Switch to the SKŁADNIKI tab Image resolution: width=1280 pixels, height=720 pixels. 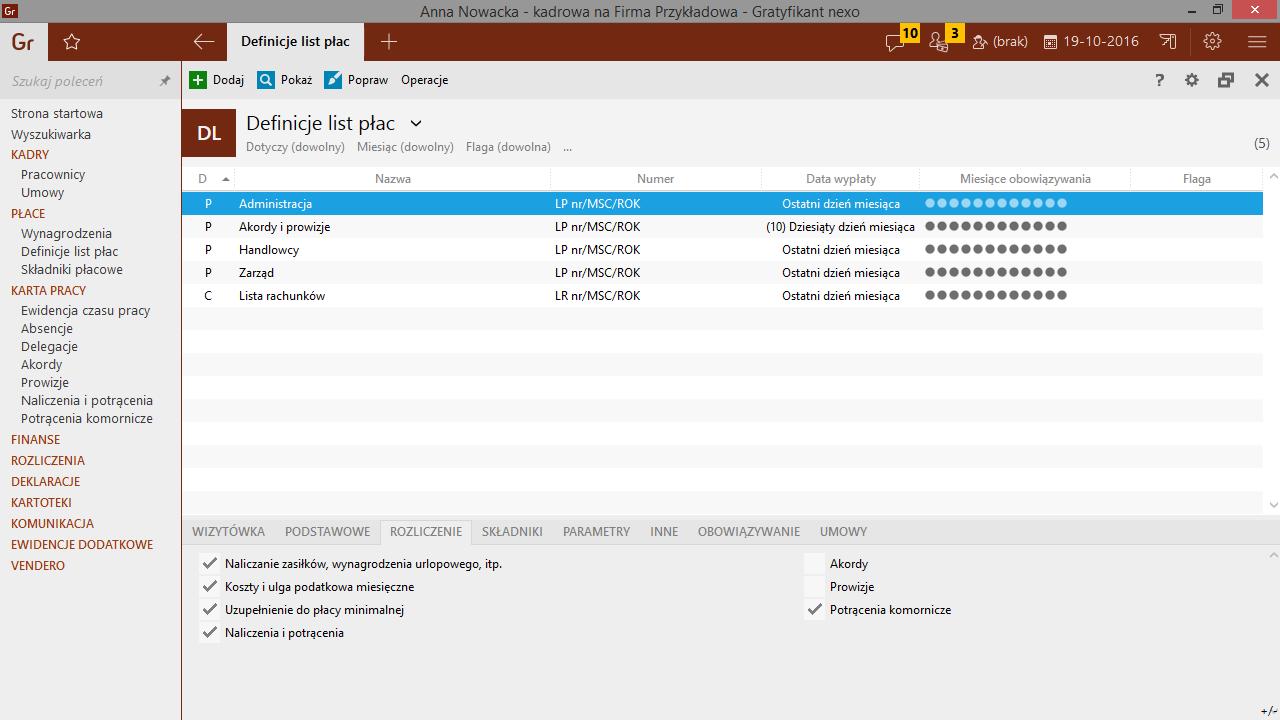512,532
